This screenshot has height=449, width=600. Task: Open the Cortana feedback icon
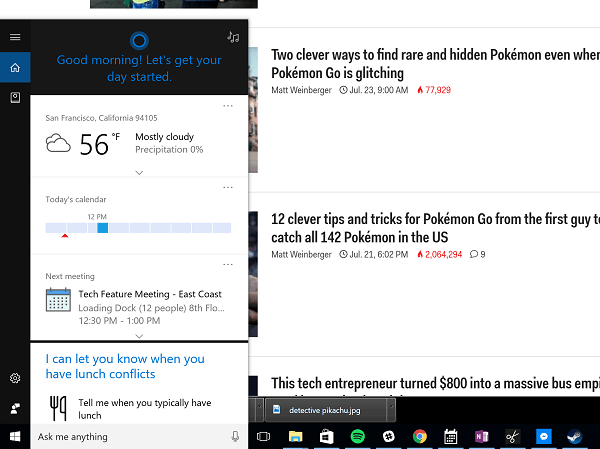coord(15,408)
